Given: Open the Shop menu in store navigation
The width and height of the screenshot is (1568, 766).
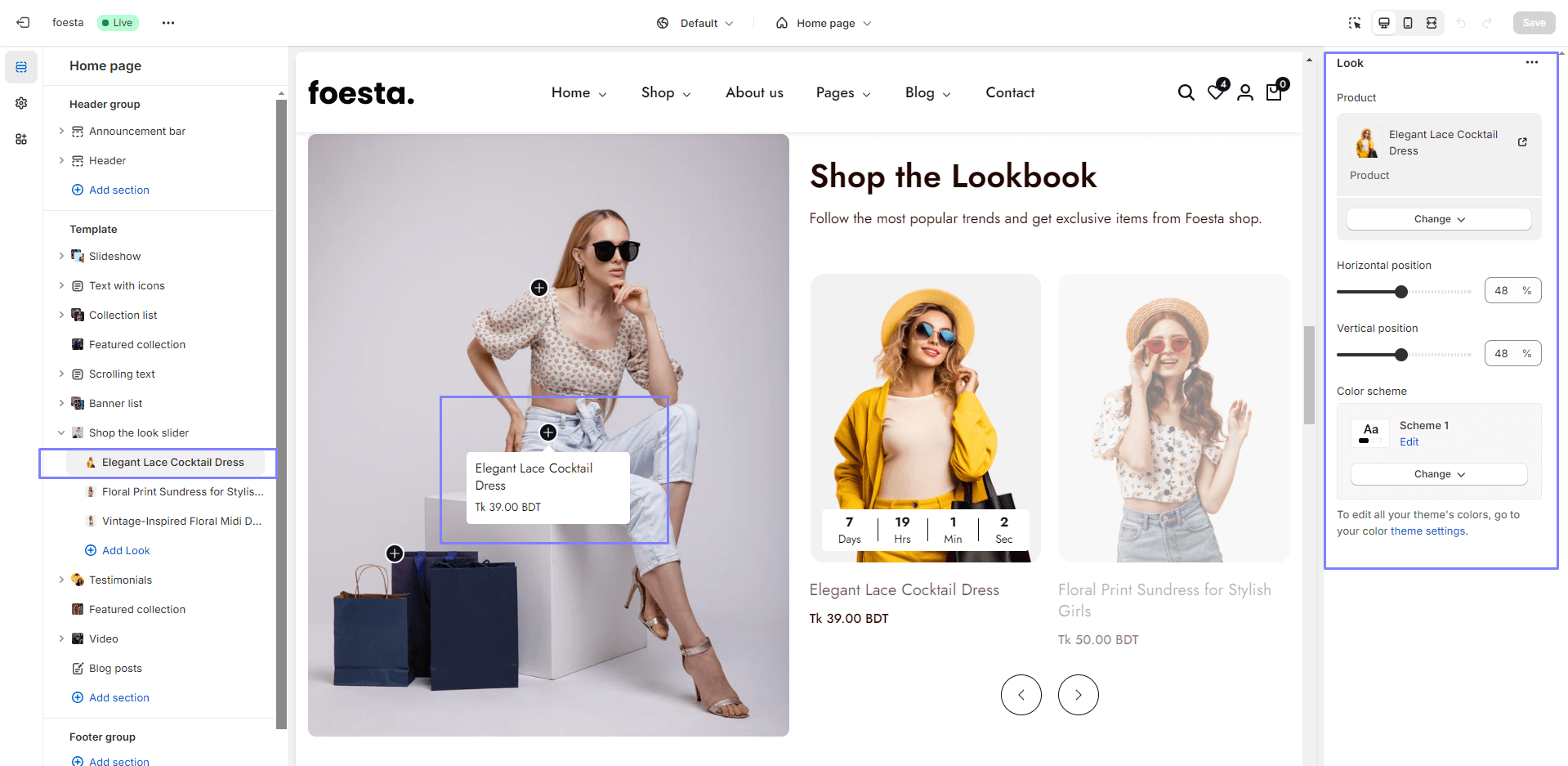Looking at the screenshot, I should [x=666, y=92].
